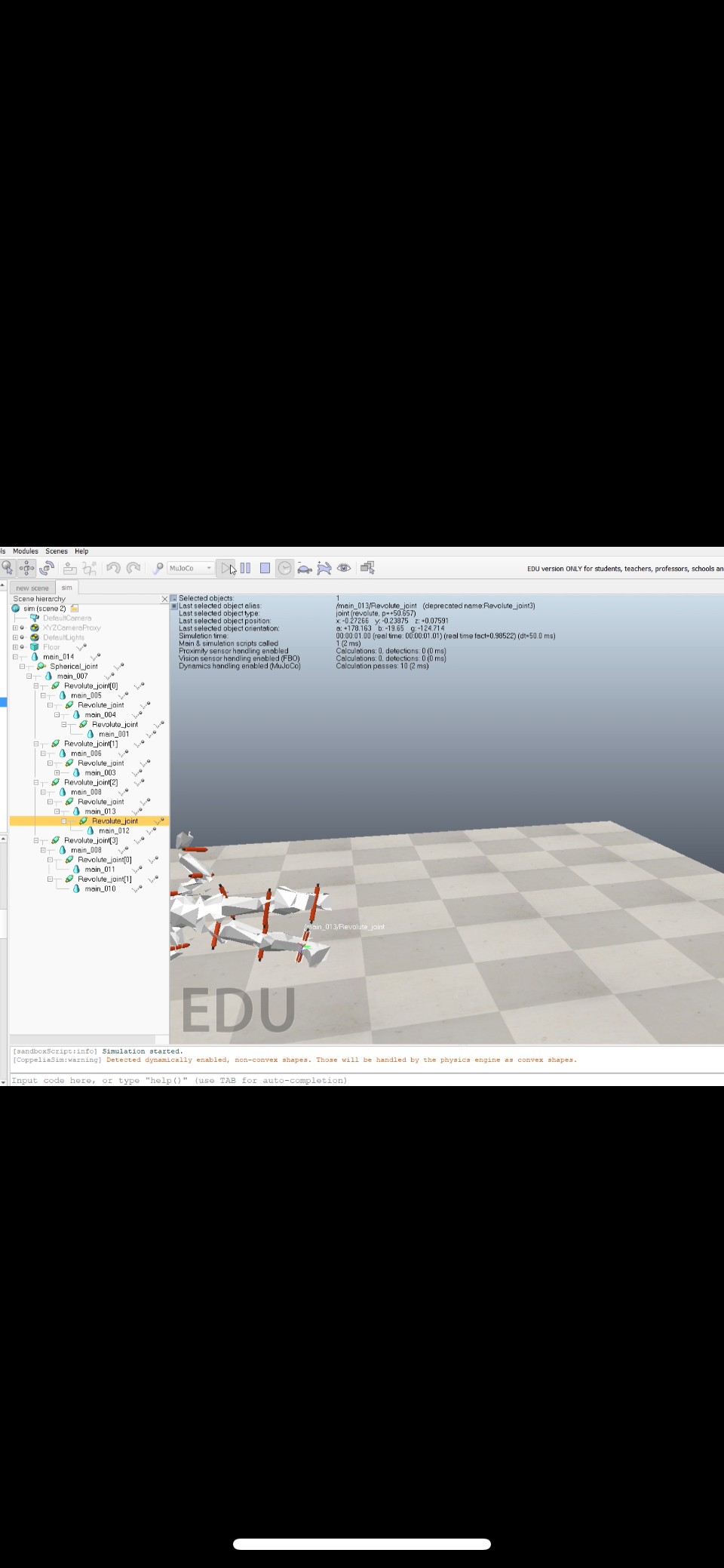This screenshot has width=724, height=1568.
Task: Open the Scenes menu
Action: [57, 551]
